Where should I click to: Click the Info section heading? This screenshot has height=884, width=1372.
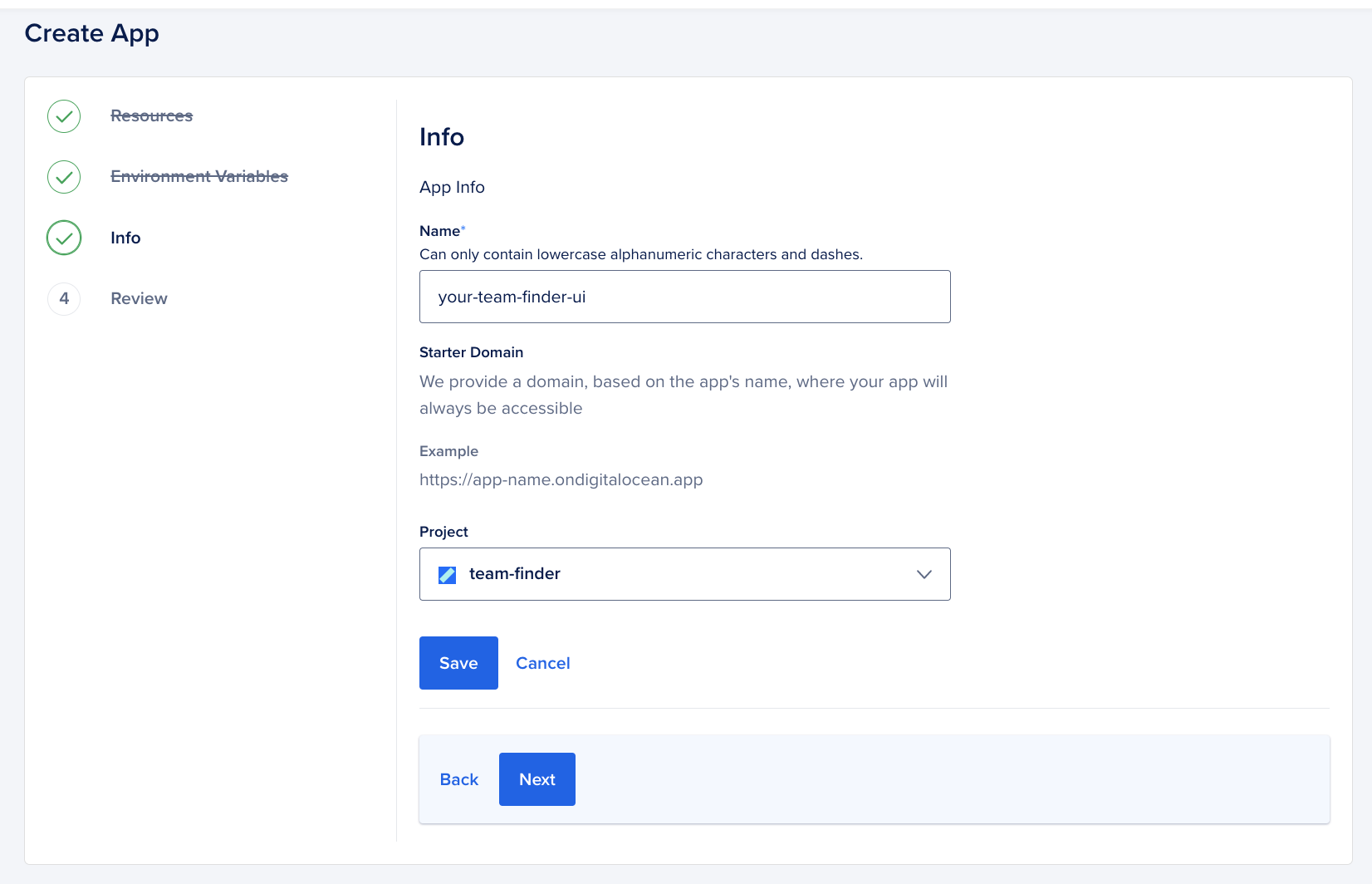(x=442, y=136)
